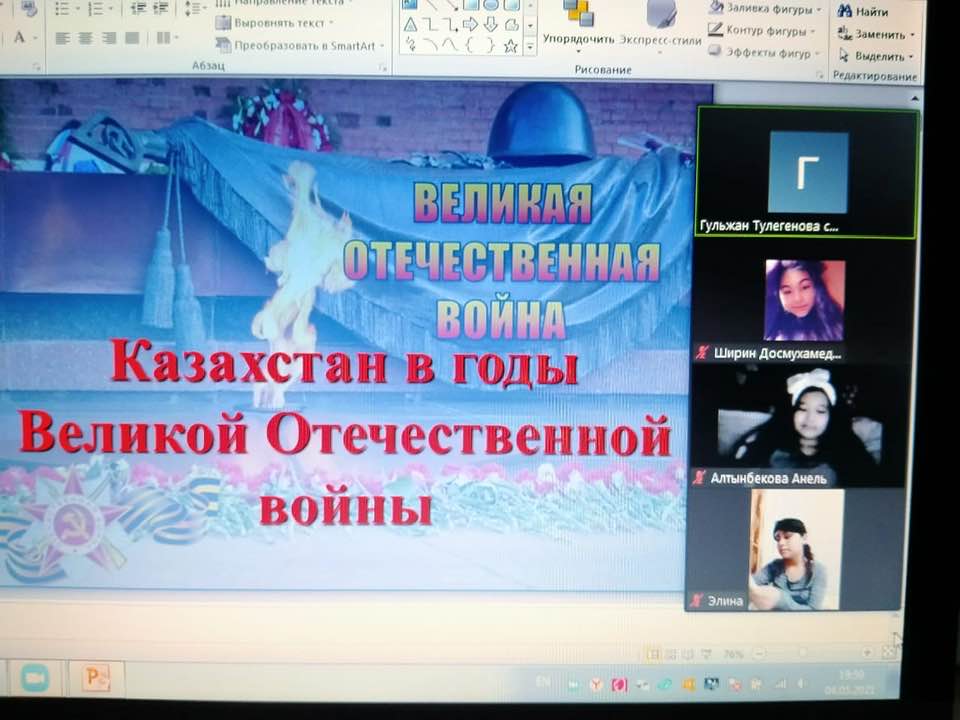Click the zoom out minus button

click(759, 653)
